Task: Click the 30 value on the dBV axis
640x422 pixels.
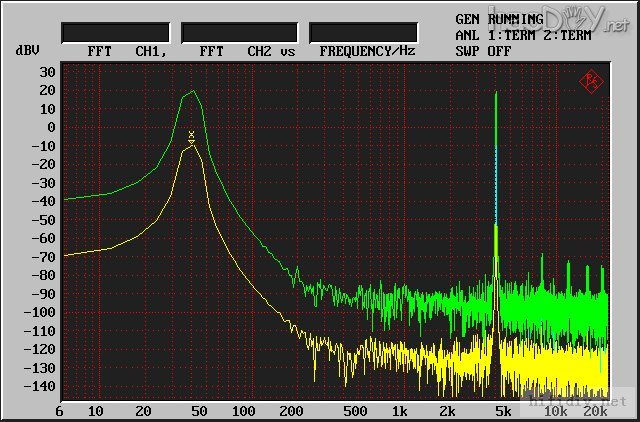Action: coord(47,72)
